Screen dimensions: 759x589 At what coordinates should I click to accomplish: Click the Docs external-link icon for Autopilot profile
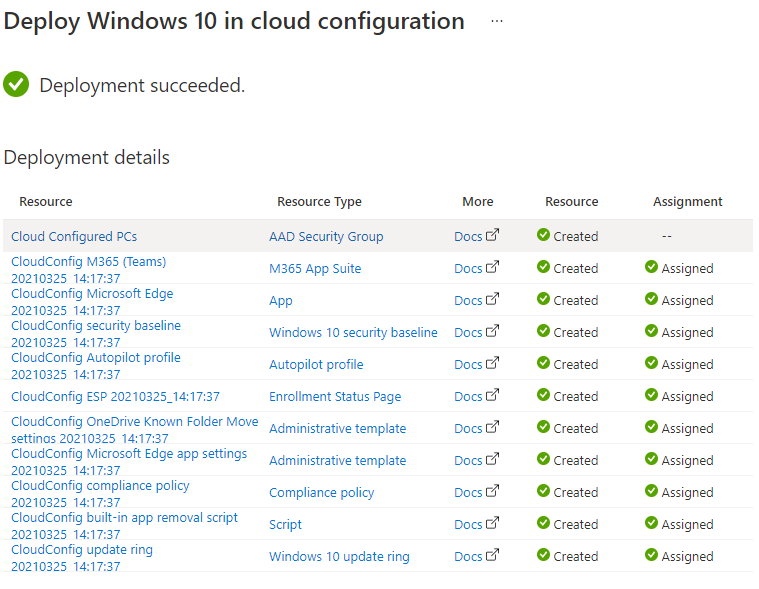[x=492, y=362]
